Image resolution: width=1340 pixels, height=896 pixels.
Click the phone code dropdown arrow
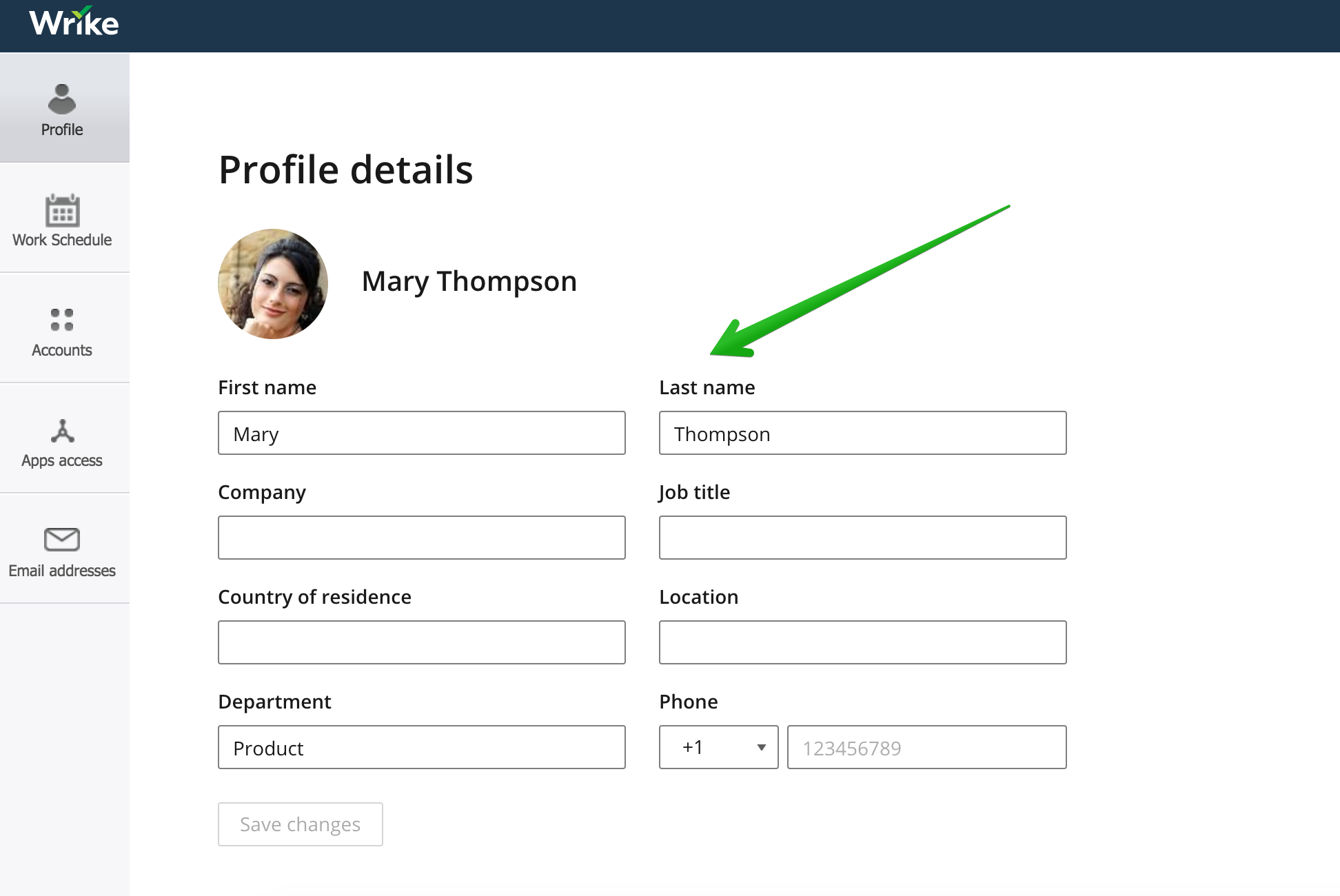coord(762,748)
